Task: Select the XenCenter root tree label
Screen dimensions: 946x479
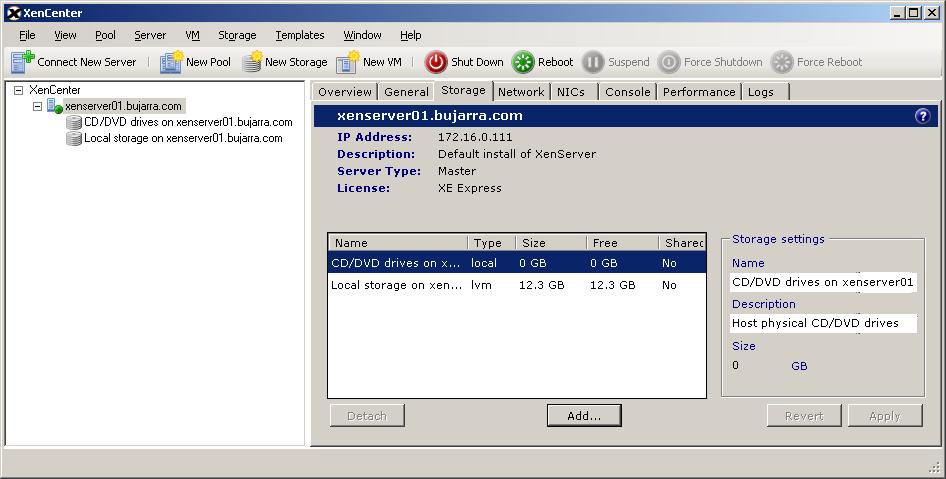Action: pos(54,90)
